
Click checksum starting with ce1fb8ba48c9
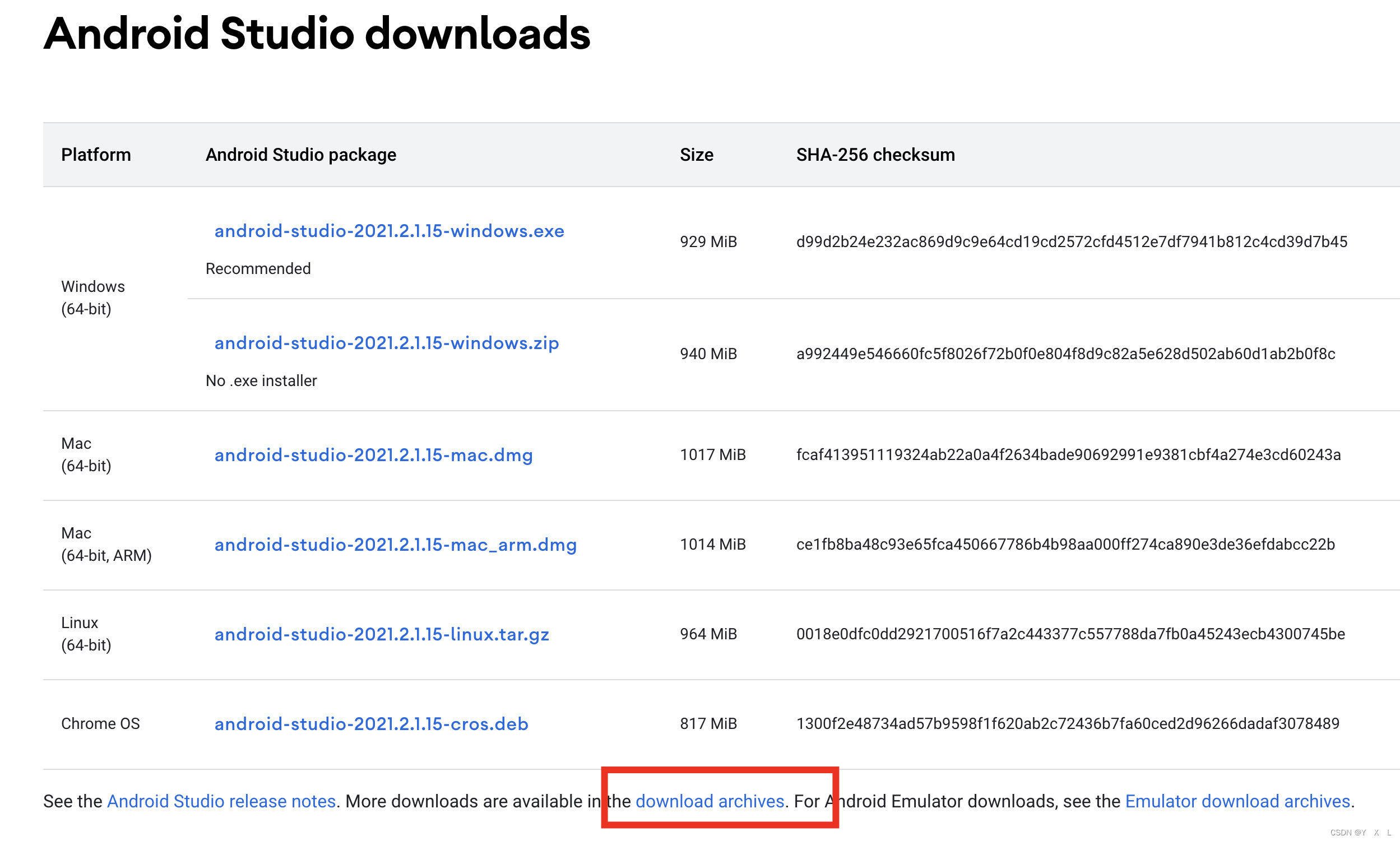1065,545
